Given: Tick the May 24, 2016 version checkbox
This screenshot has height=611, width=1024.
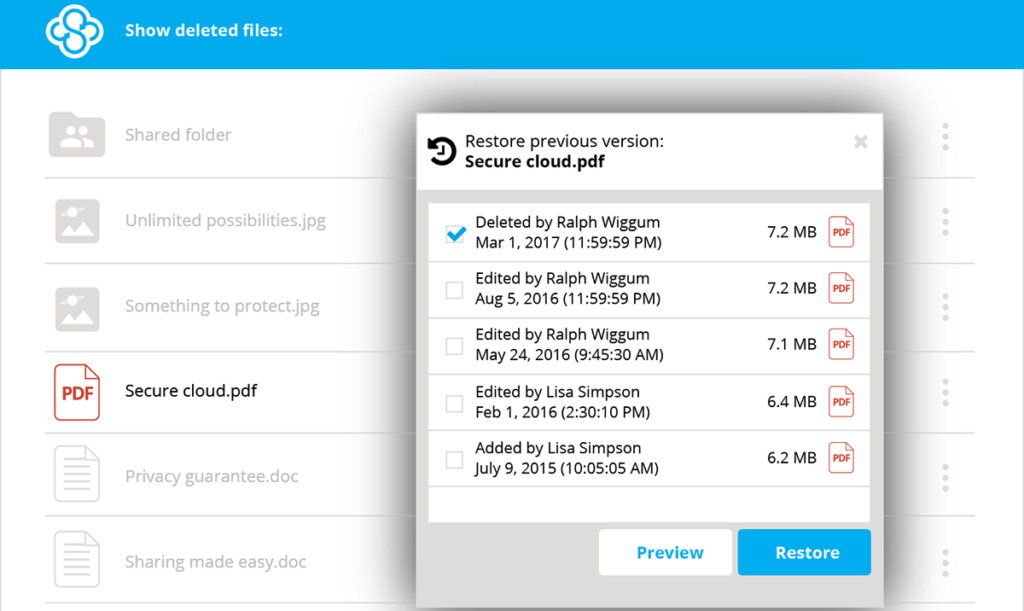Looking at the screenshot, I should [x=455, y=346].
